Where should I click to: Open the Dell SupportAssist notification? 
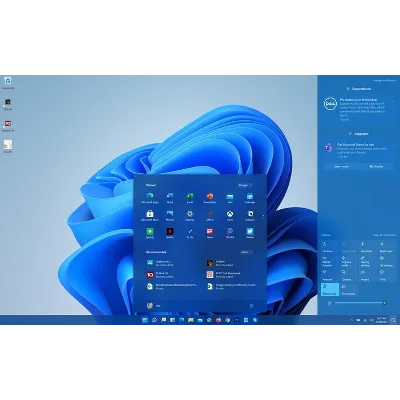[x=358, y=109]
